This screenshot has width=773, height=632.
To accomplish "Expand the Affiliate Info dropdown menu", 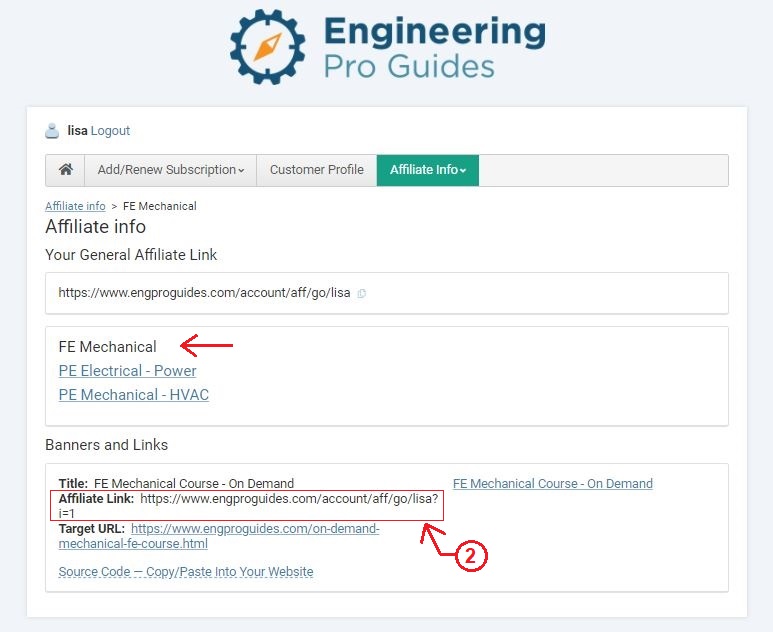I will (x=428, y=170).
